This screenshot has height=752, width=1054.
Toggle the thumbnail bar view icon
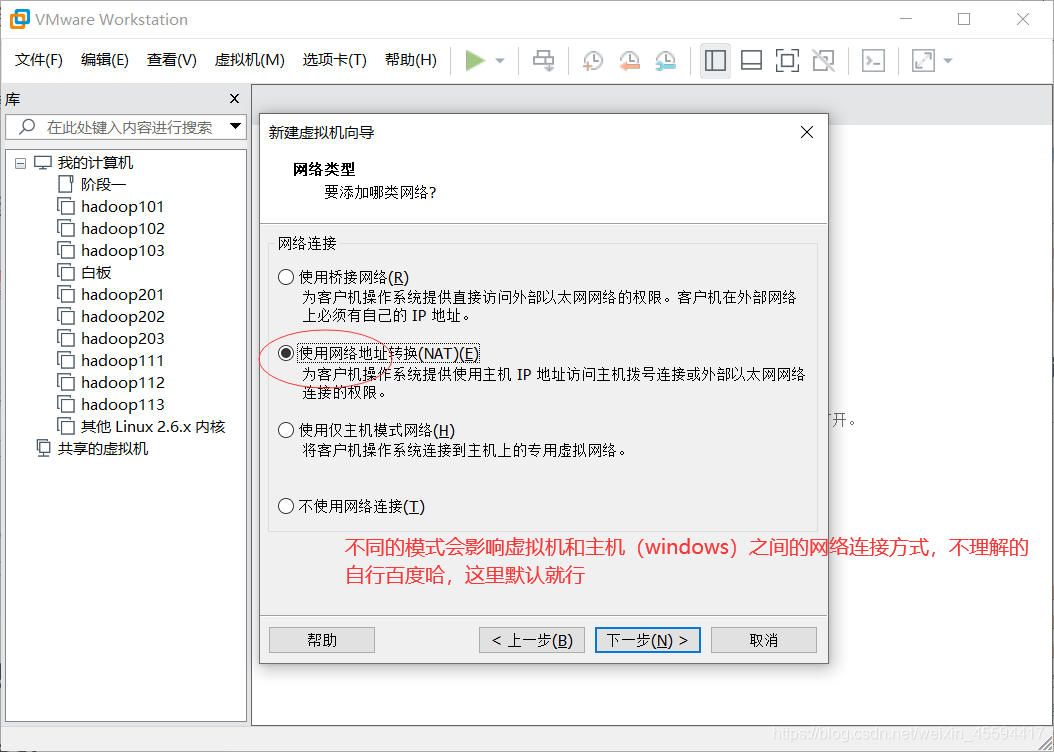tap(751, 60)
